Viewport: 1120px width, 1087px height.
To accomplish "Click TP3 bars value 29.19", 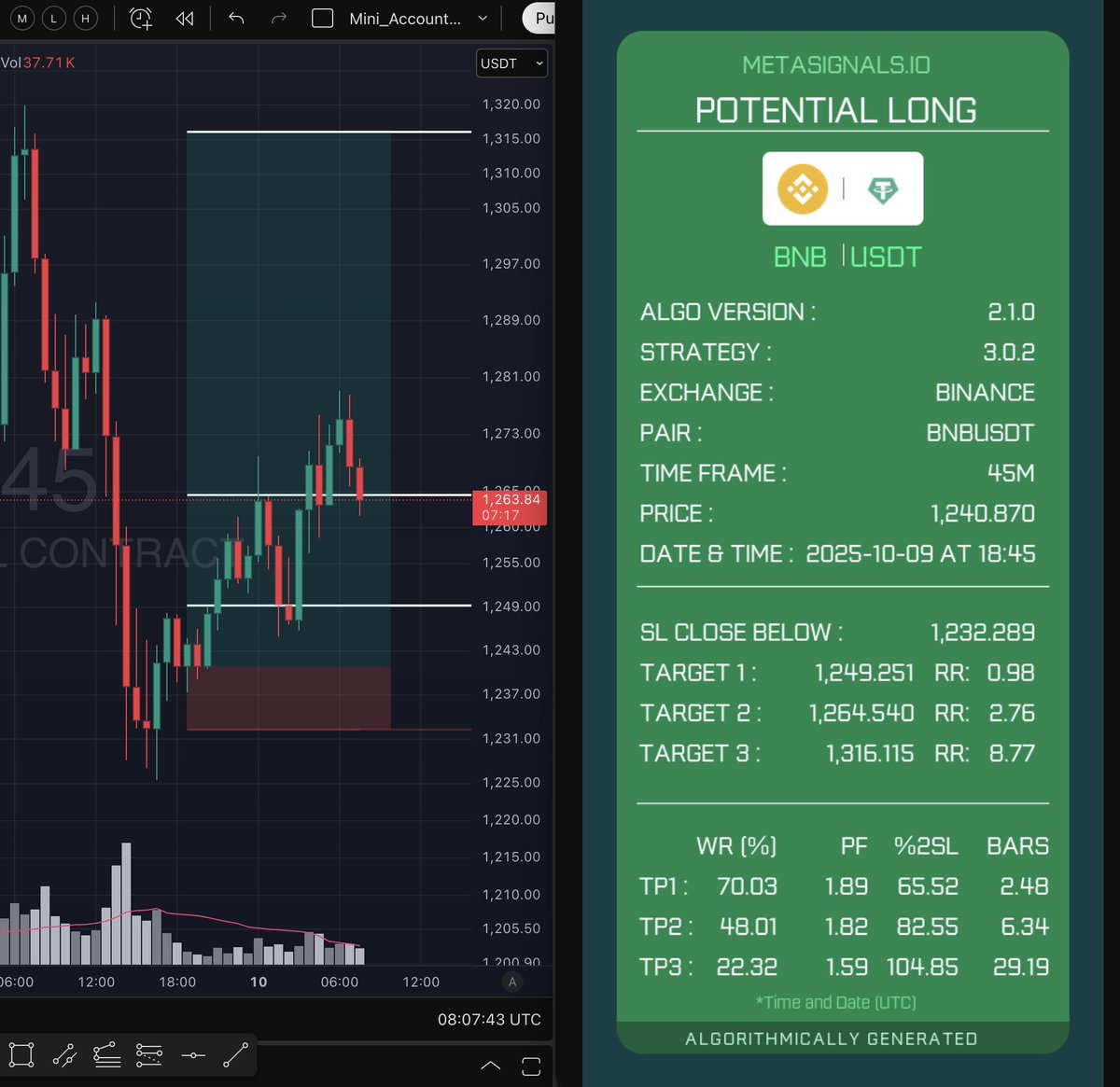I will [1021, 967].
